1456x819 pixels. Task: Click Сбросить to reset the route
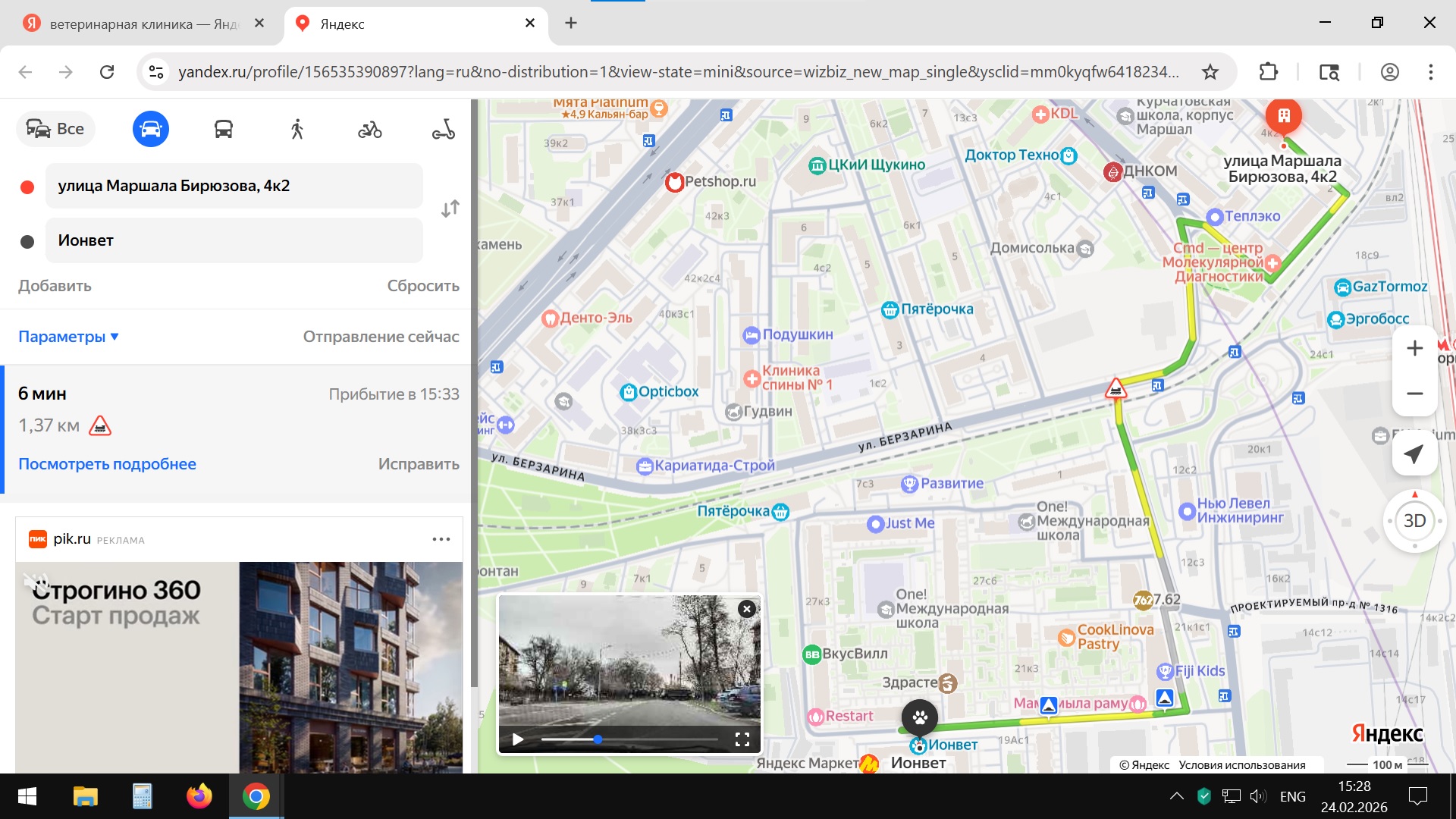422,286
